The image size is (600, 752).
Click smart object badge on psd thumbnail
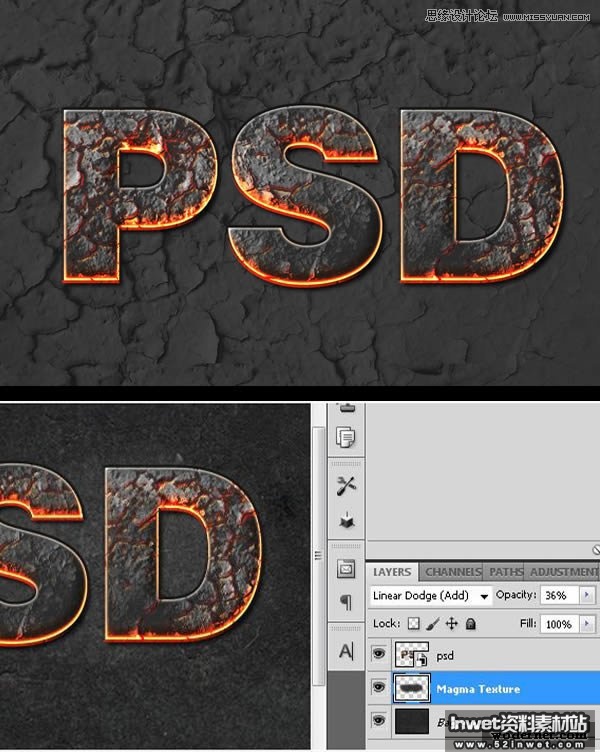point(422,660)
